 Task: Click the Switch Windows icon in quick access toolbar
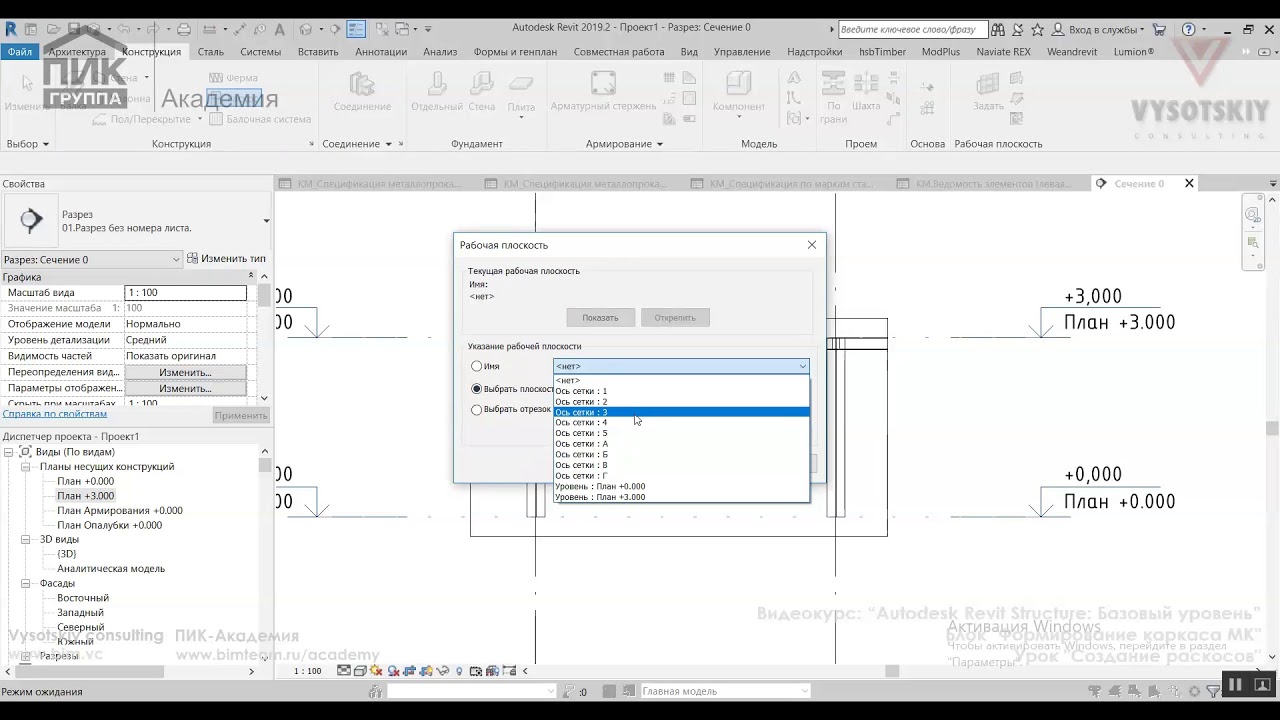(402, 29)
